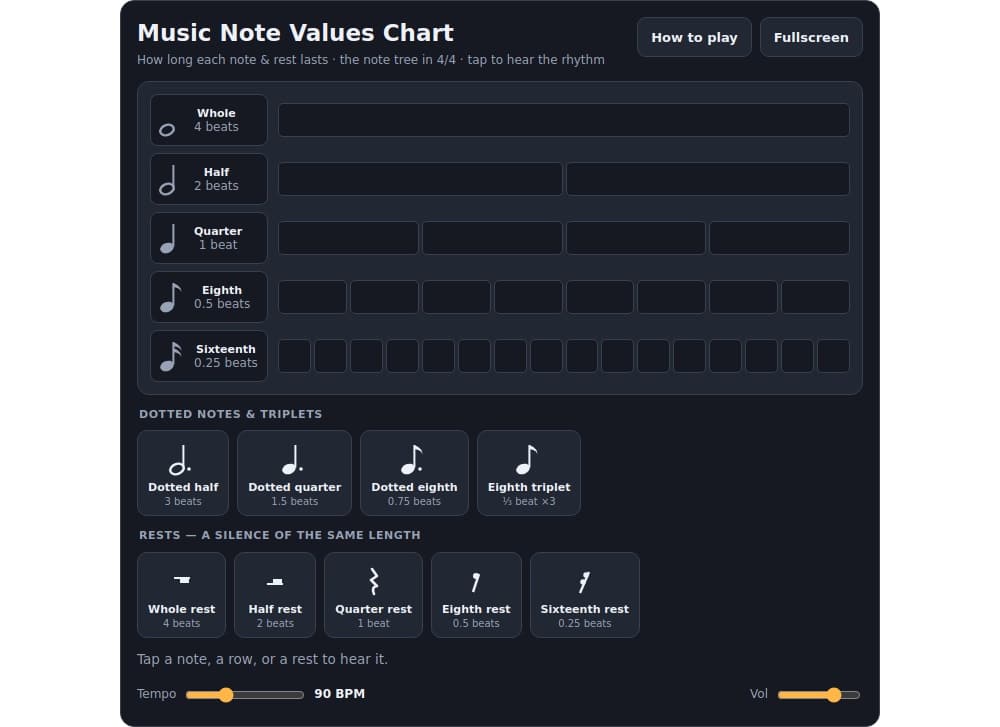Click the 'Half 2 beats' label text
This screenshot has height=727, width=1000.
216,179
